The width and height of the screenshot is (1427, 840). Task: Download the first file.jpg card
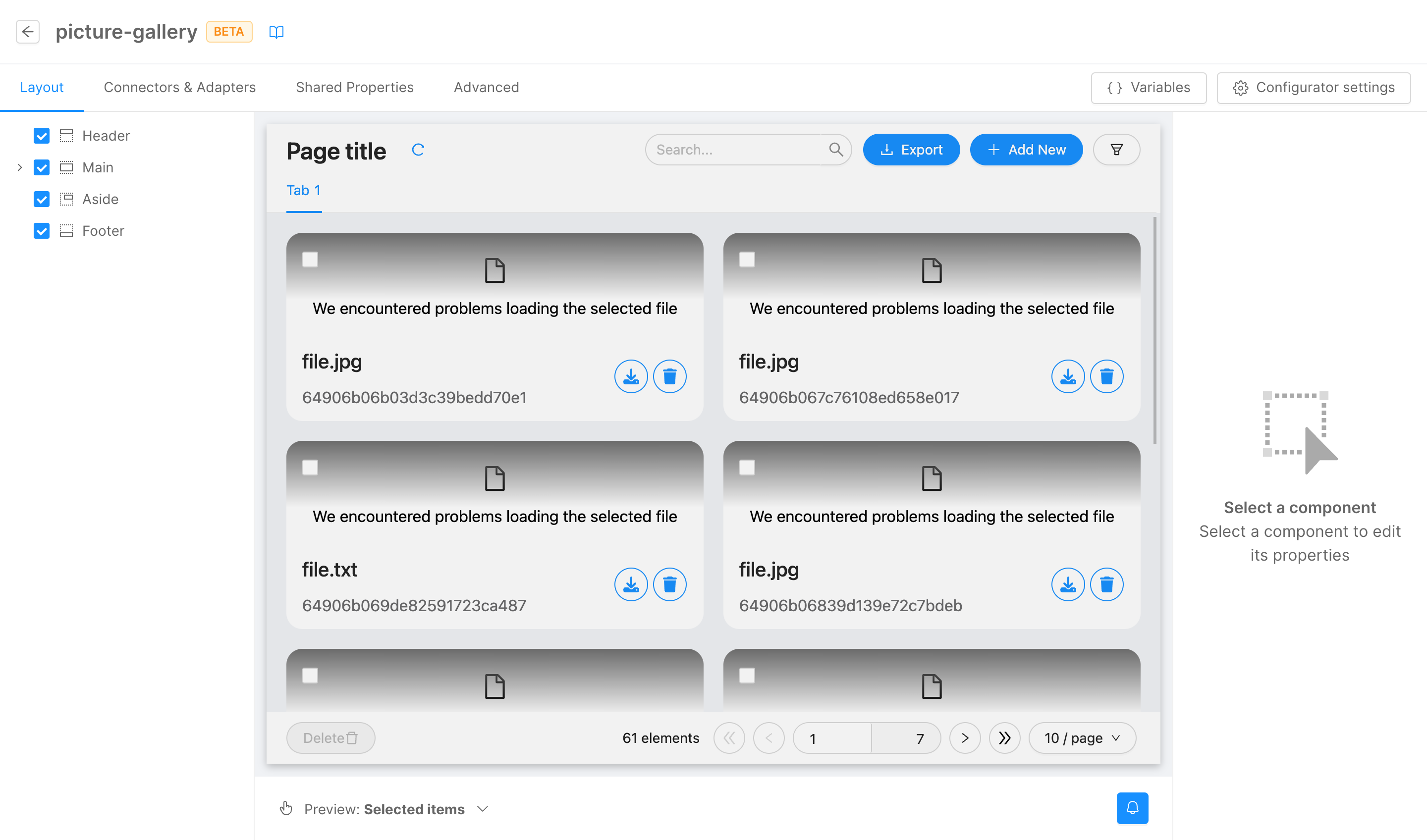point(631,376)
